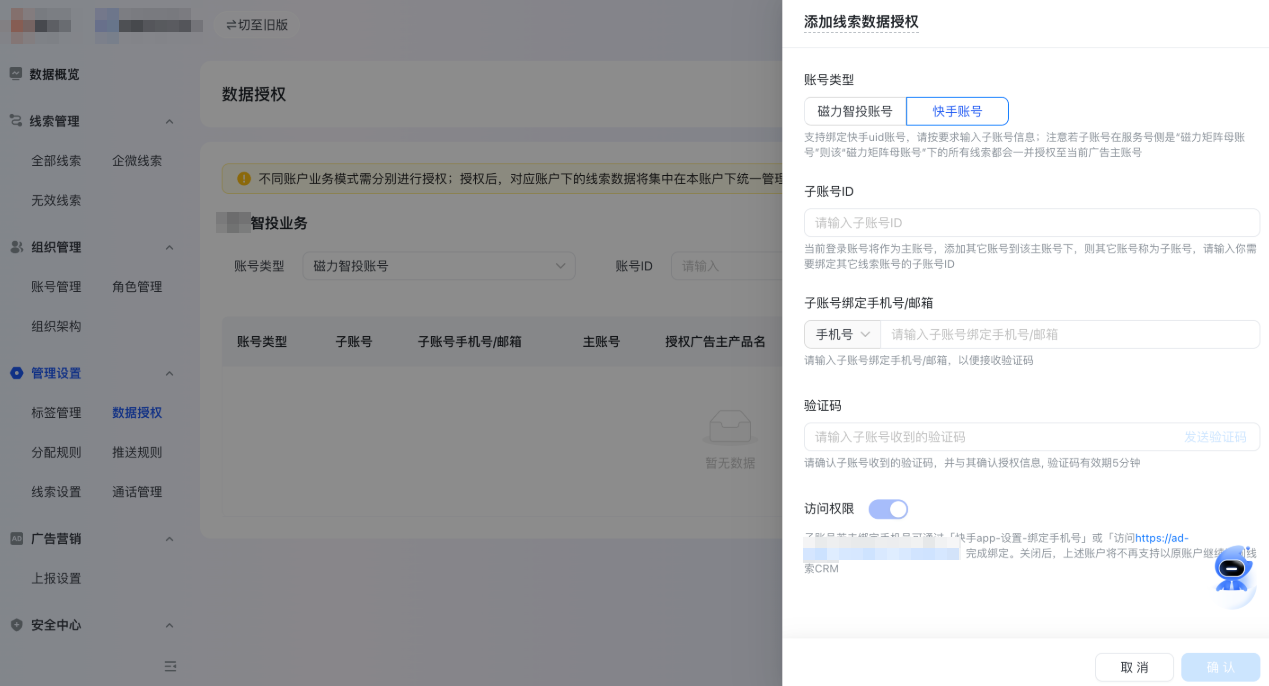Click the 账号类型 table column header
Image resolution: width=1269 pixels, height=686 pixels.
pos(262,342)
